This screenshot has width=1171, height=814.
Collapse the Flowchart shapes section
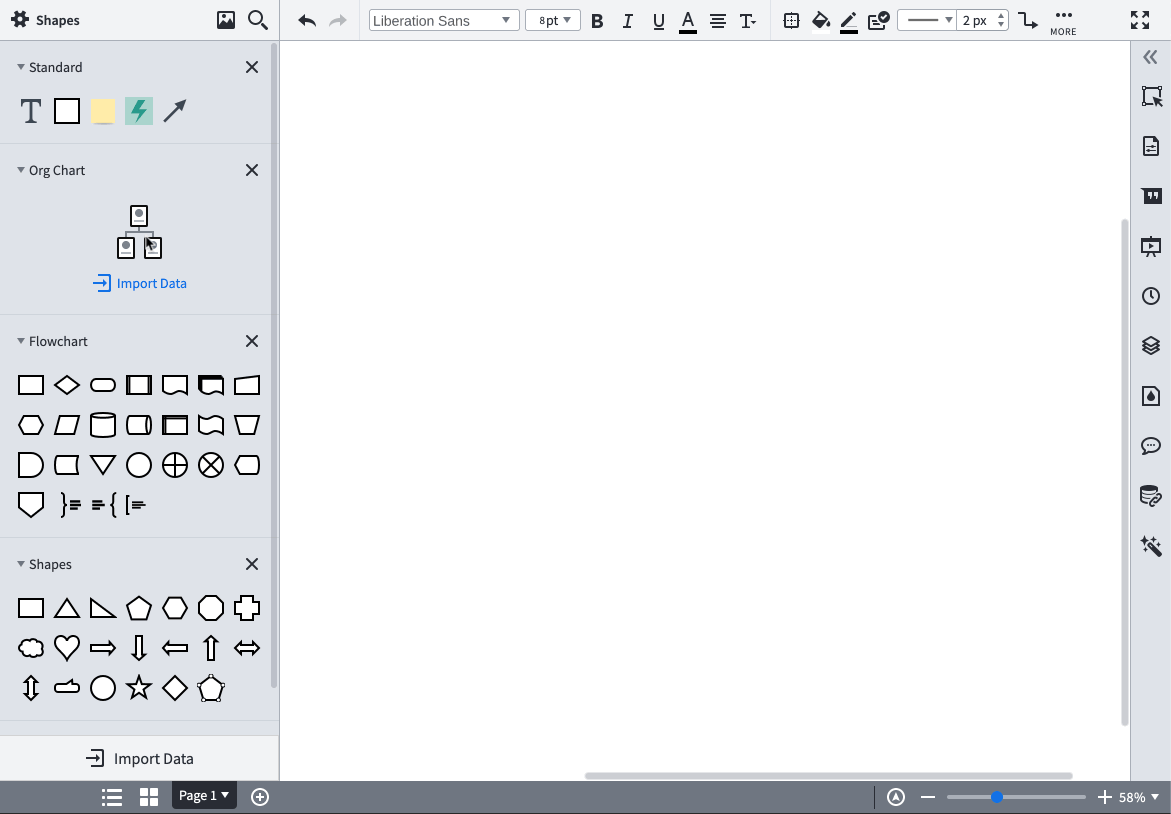(21, 340)
